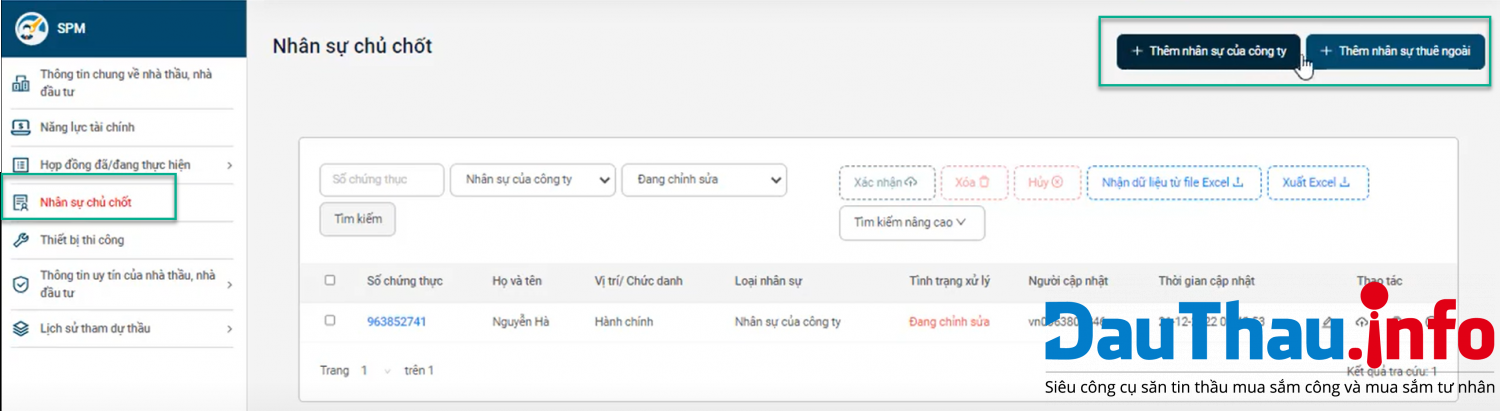
Task: Expand the Hợp đồng đã/đang thực hiện submenu arrow
Action: (229, 165)
